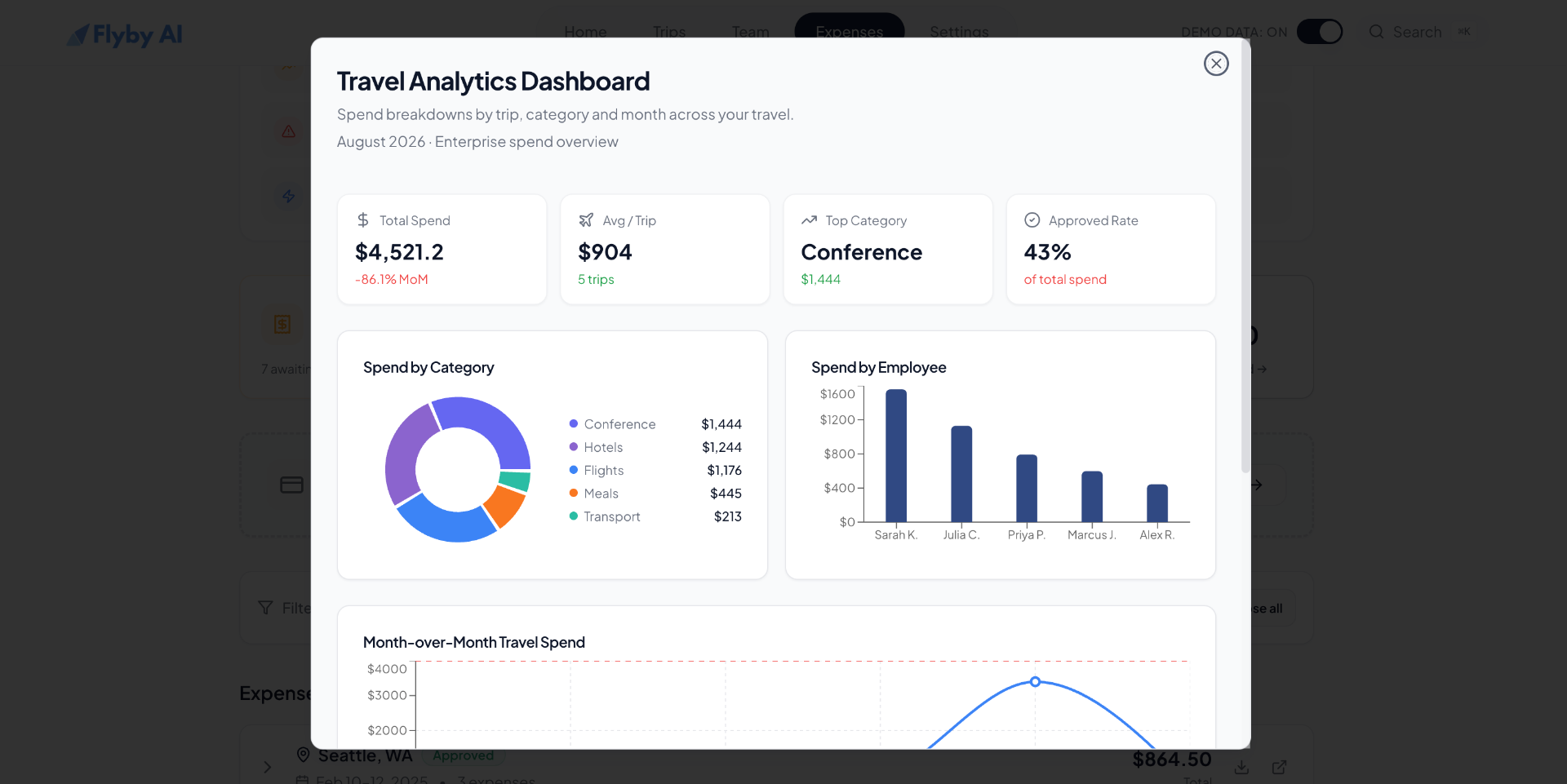Screen dimensions: 1567x784
Task: Close the Travel Analytics Dashboard modal
Action: point(1216,64)
